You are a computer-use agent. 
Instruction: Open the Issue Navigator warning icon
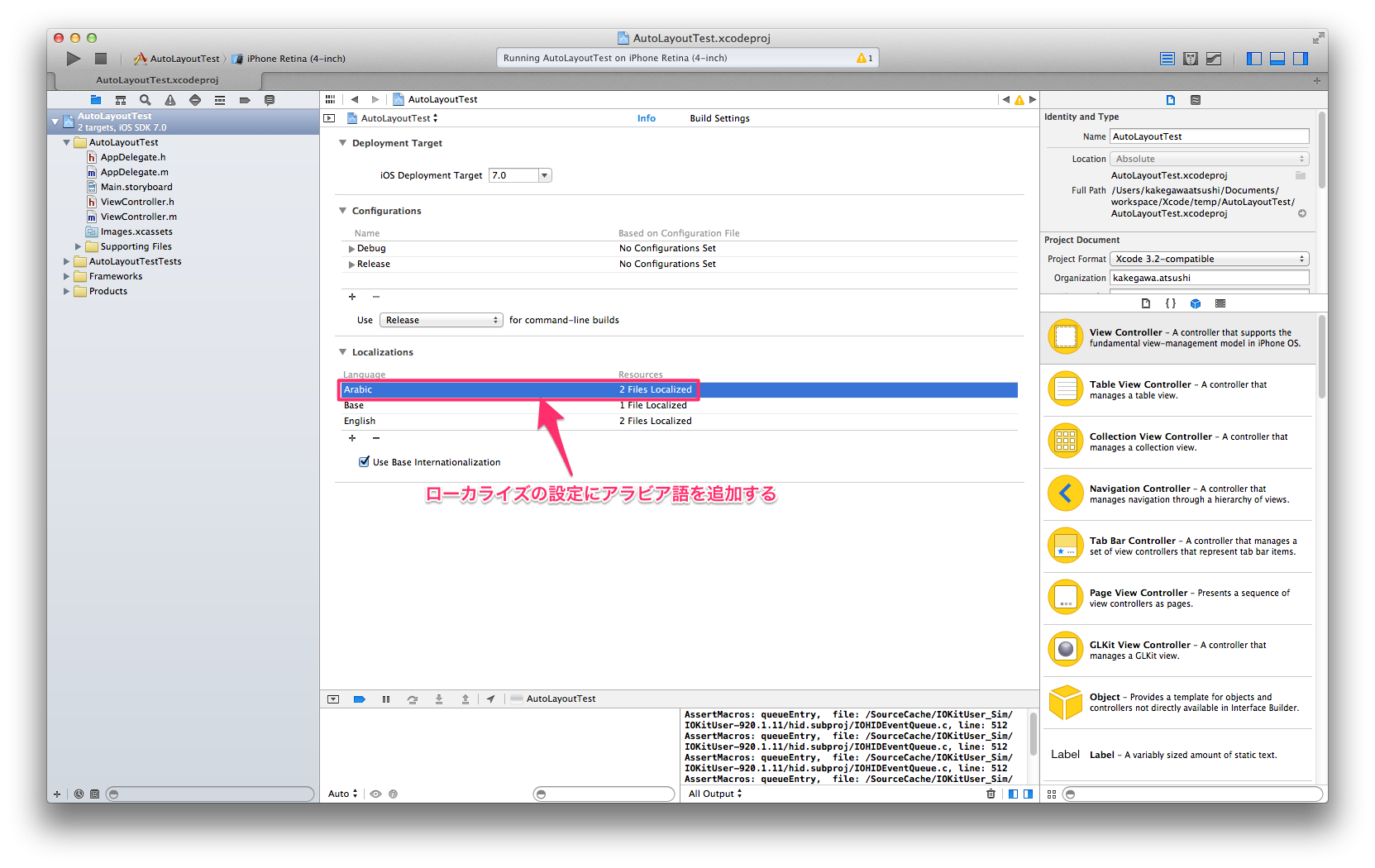coord(170,99)
